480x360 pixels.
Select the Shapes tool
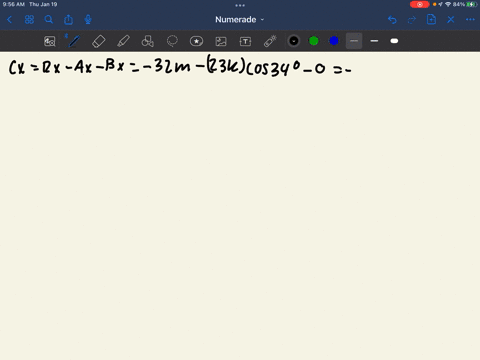(148, 41)
